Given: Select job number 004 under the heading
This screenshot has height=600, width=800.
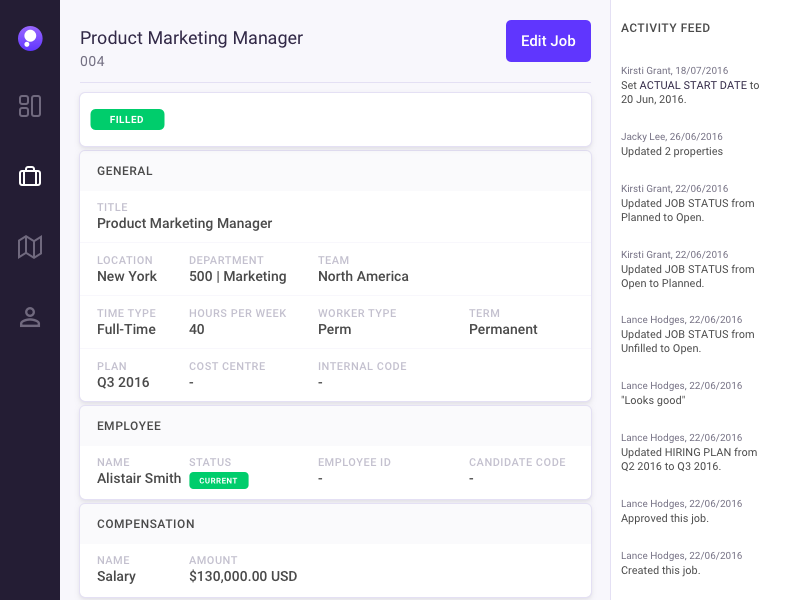Looking at the screenshot, I should (x=92, y=61).
